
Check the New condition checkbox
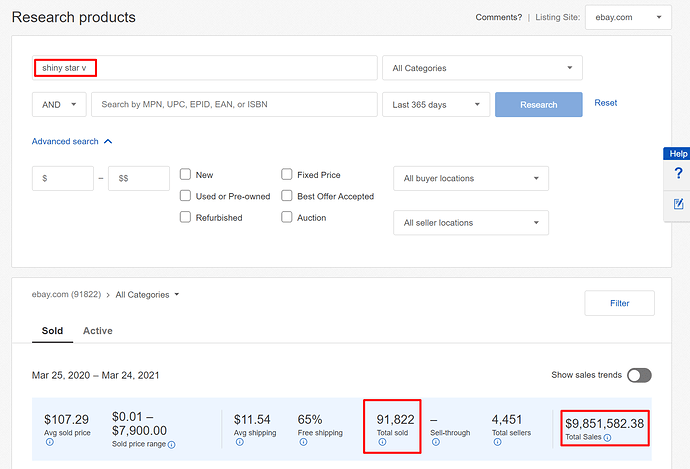(186, 175)
